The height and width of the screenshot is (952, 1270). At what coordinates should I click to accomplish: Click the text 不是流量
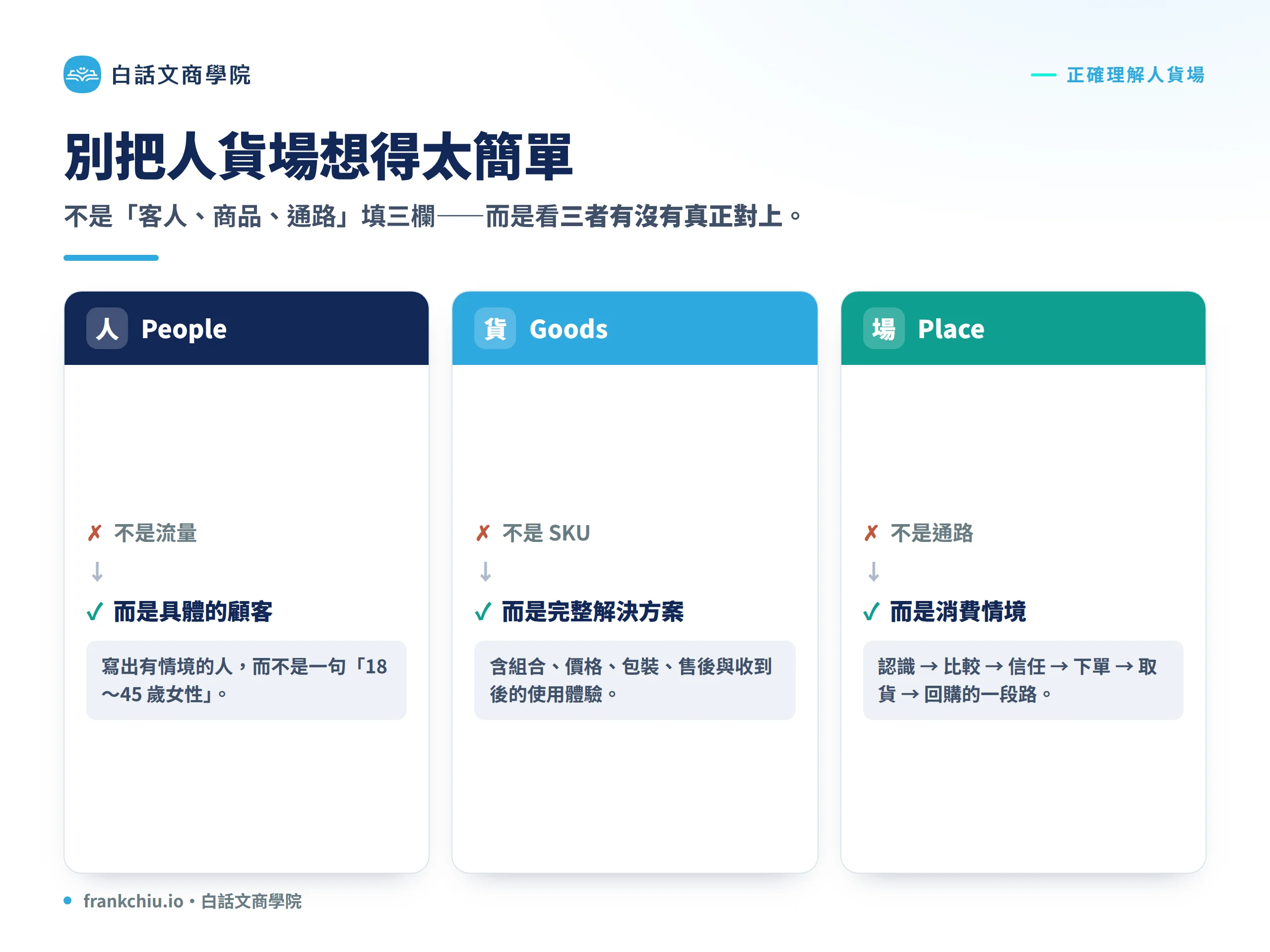point(155,533)
